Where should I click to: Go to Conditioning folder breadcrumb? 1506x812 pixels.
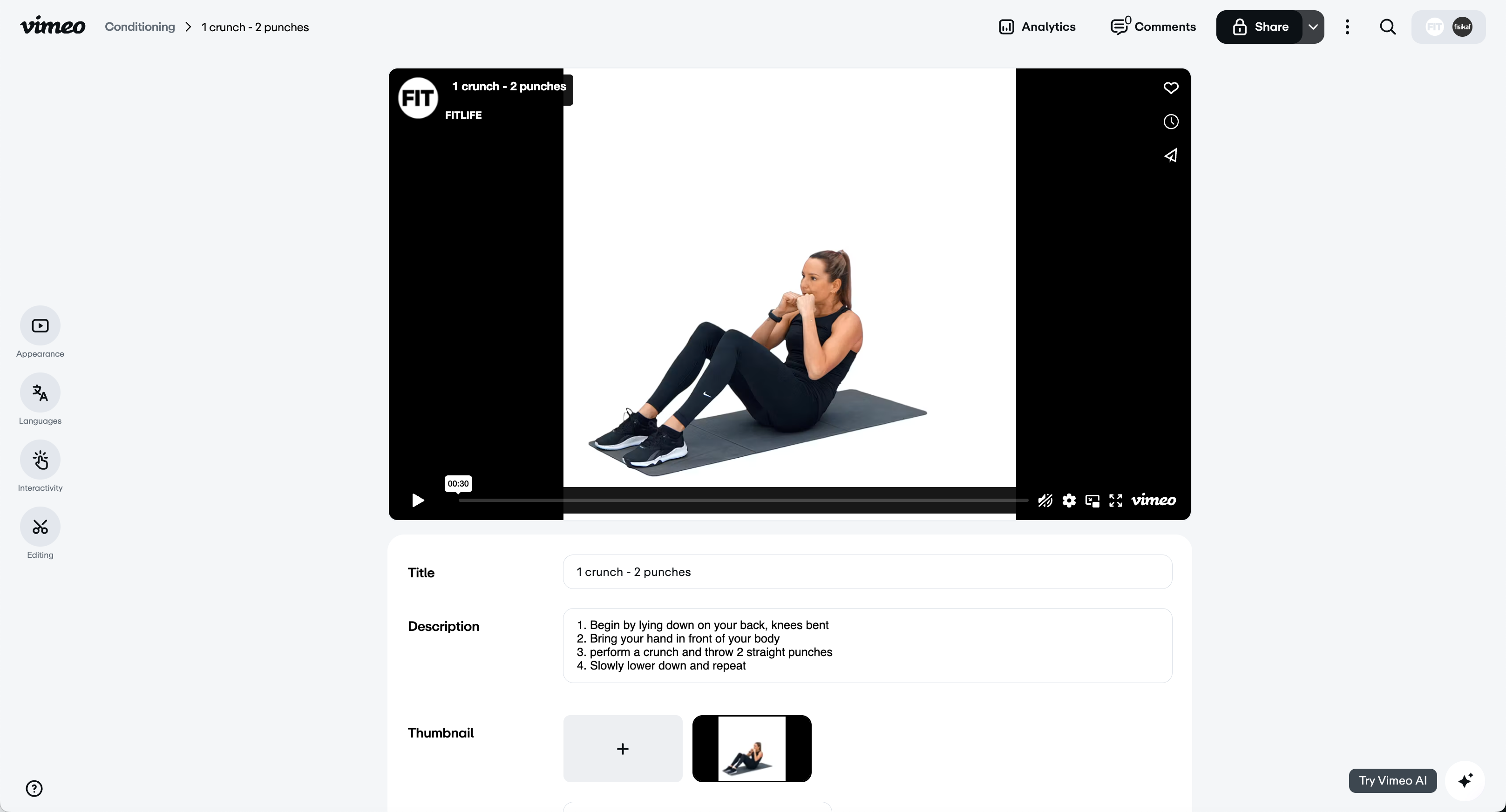tap(140, 27)
